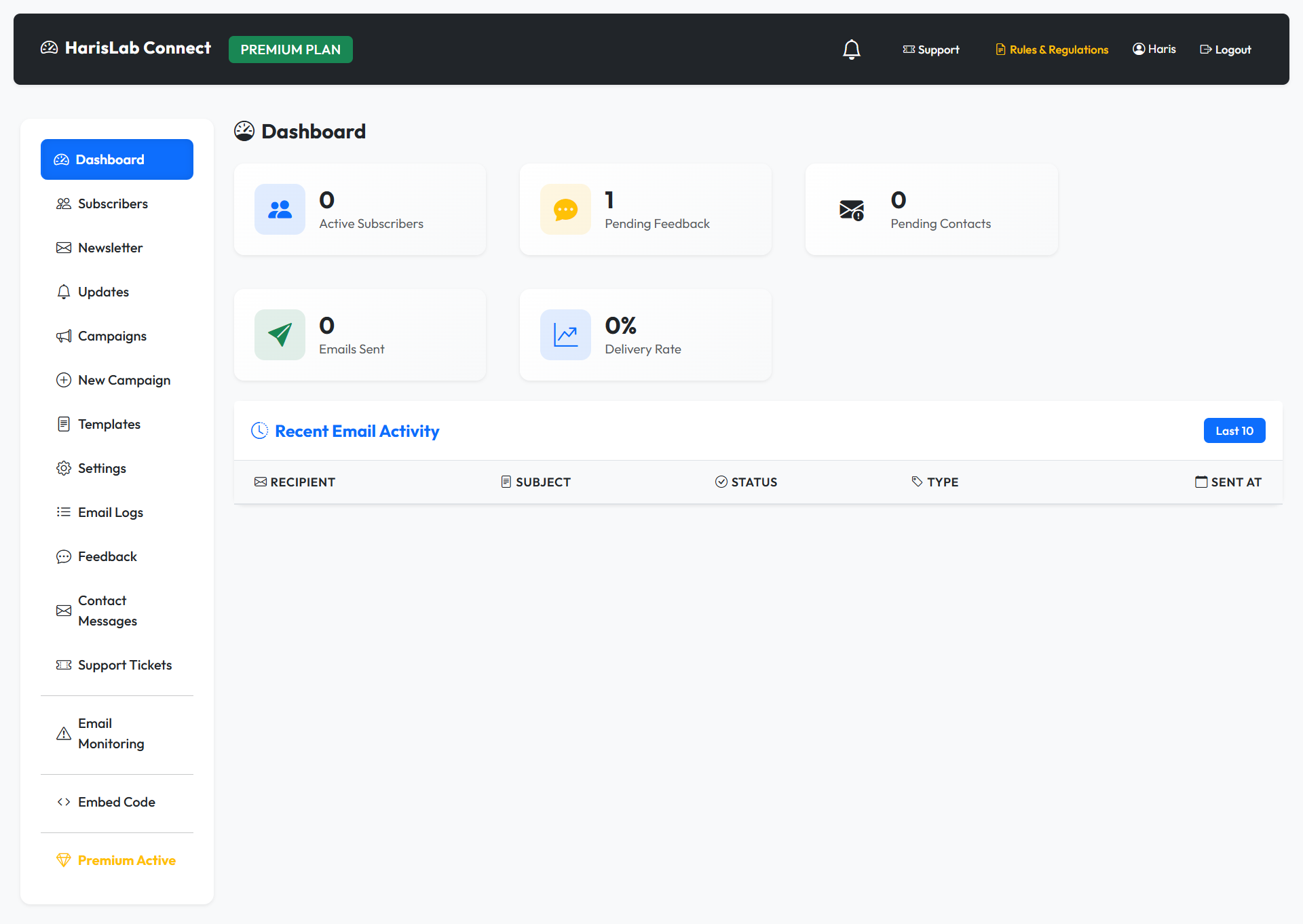Click the notification bell icon
The height and width of the screenshot is (924, 1303).
click(852, 49)
